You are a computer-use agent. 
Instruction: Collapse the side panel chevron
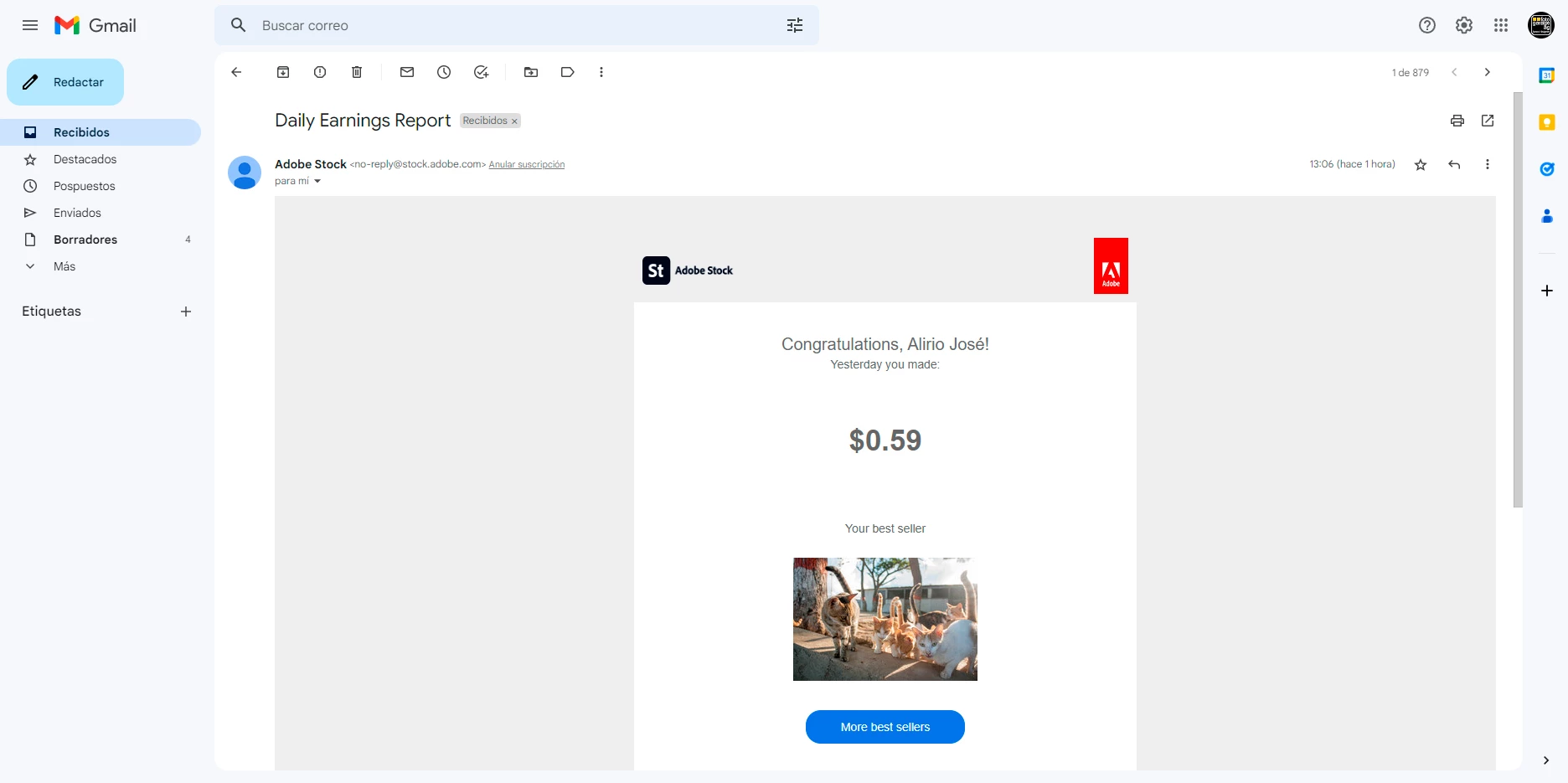(1546, 760)
